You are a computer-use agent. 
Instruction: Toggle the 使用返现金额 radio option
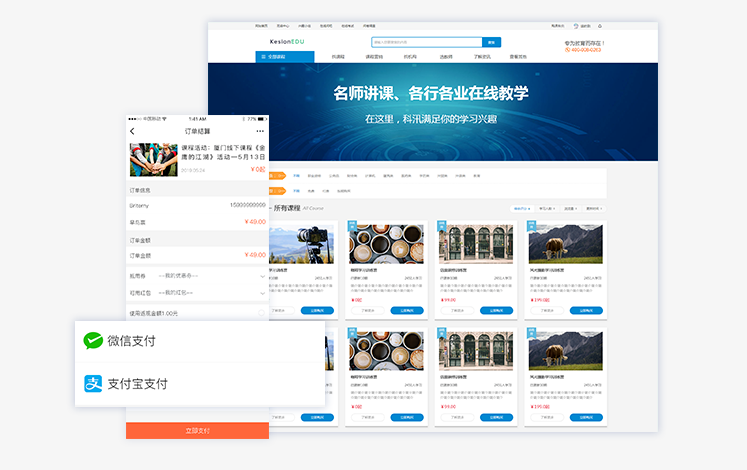(261, 313)
